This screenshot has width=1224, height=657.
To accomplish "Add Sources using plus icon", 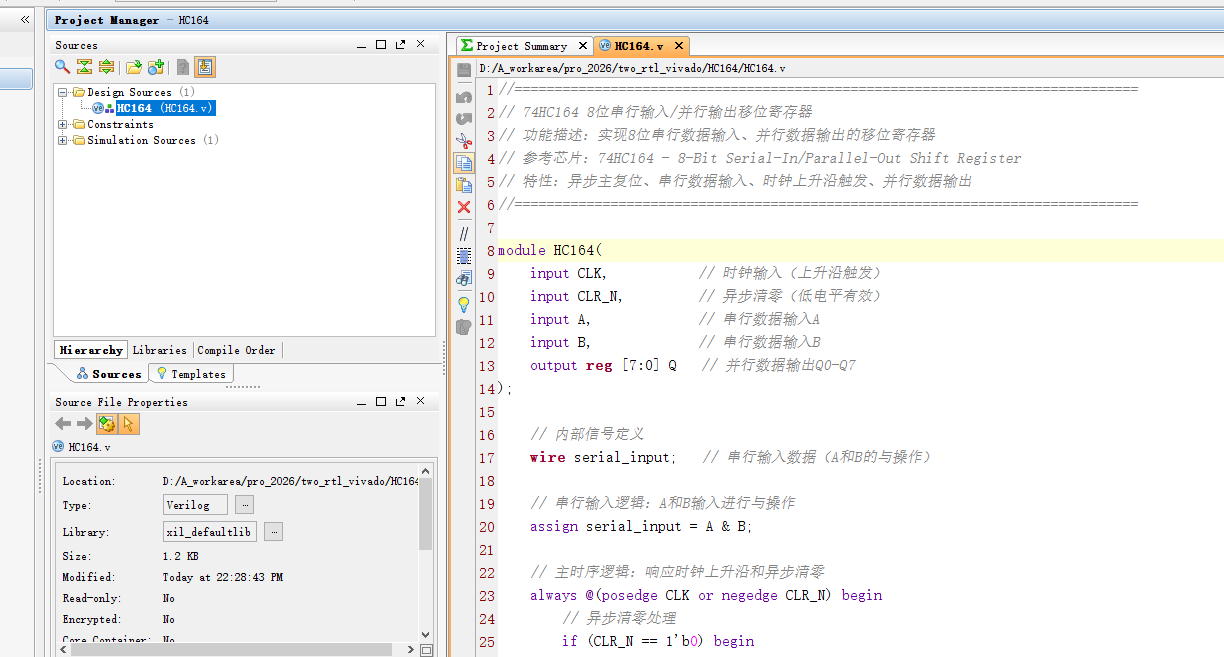I will 155,67.
